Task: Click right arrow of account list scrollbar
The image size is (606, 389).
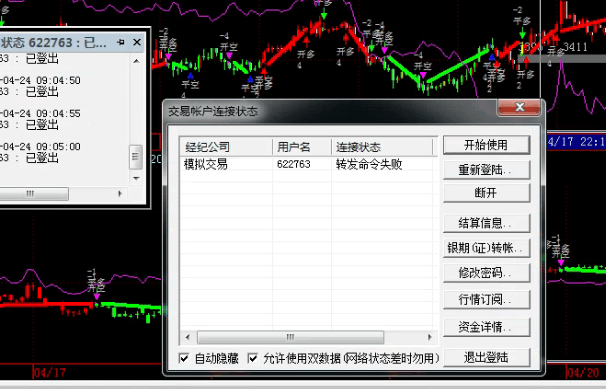Action: coord(429,337)
